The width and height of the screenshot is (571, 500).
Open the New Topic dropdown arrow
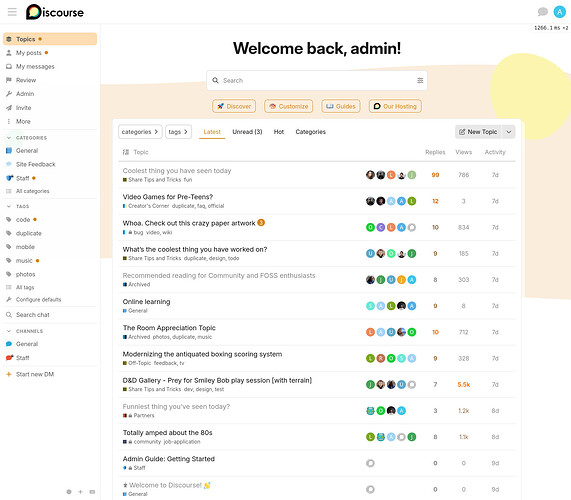pos(509,132)
